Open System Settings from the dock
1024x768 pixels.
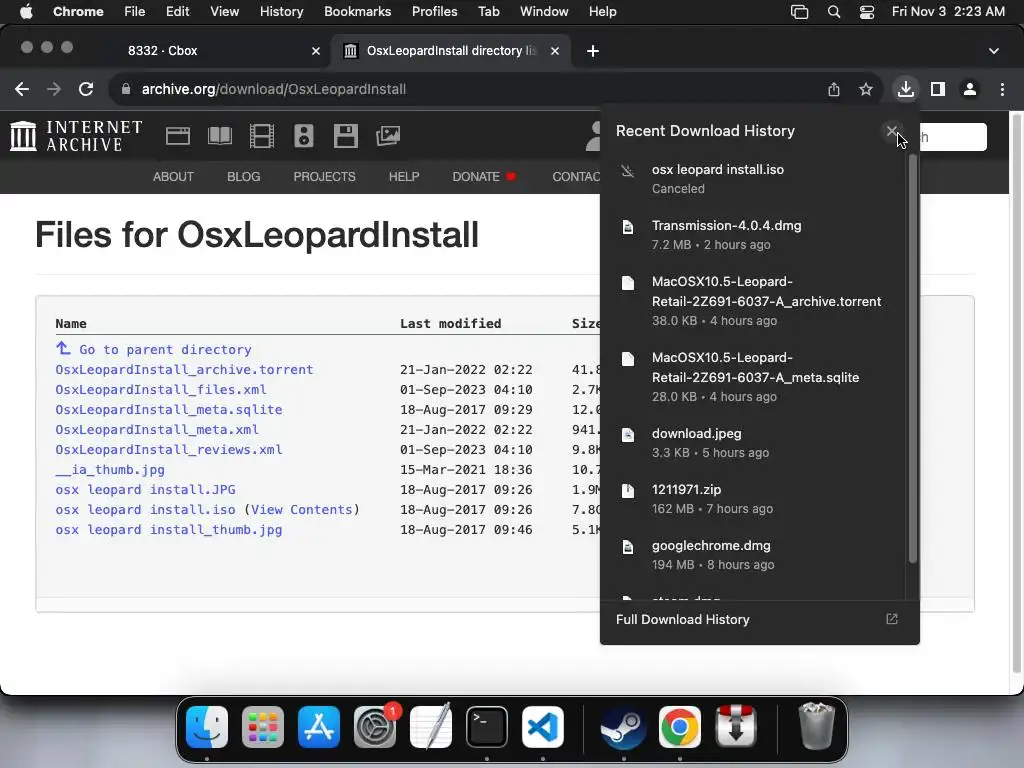click(375, 727)
